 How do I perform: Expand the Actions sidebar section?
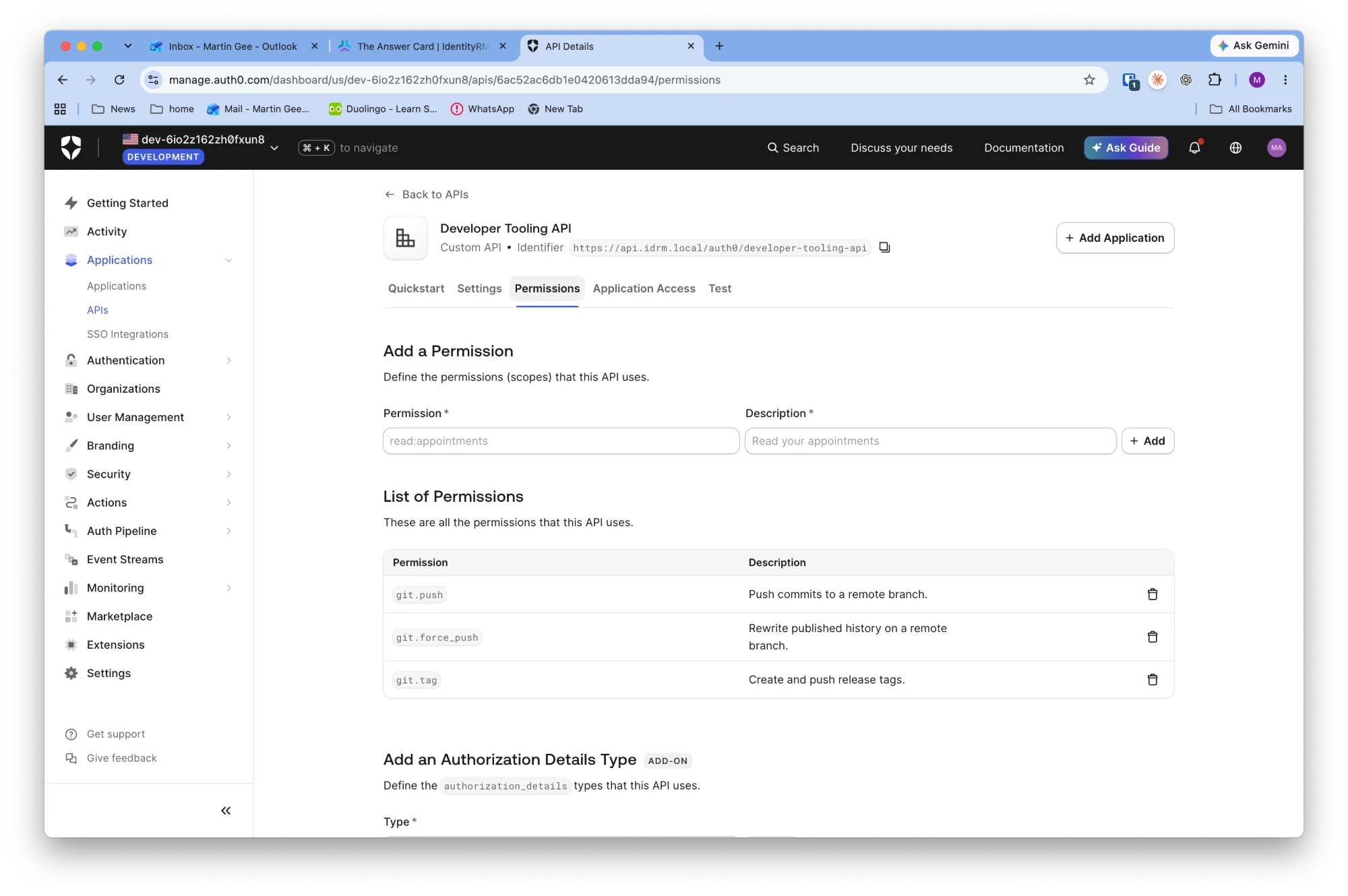coord(228,503)
